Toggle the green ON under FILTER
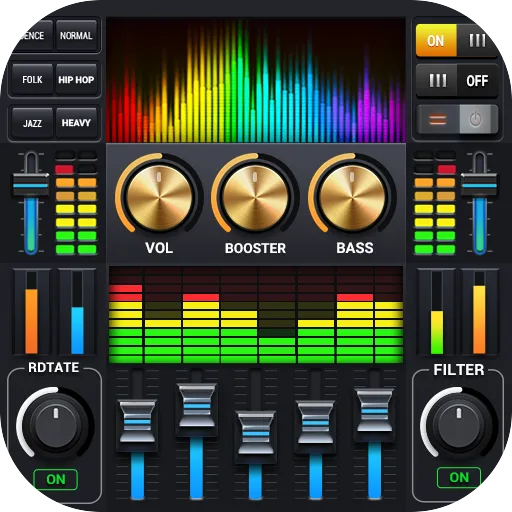Image resolution: width=512 pixels, height=512 pixels. (459, 478)
